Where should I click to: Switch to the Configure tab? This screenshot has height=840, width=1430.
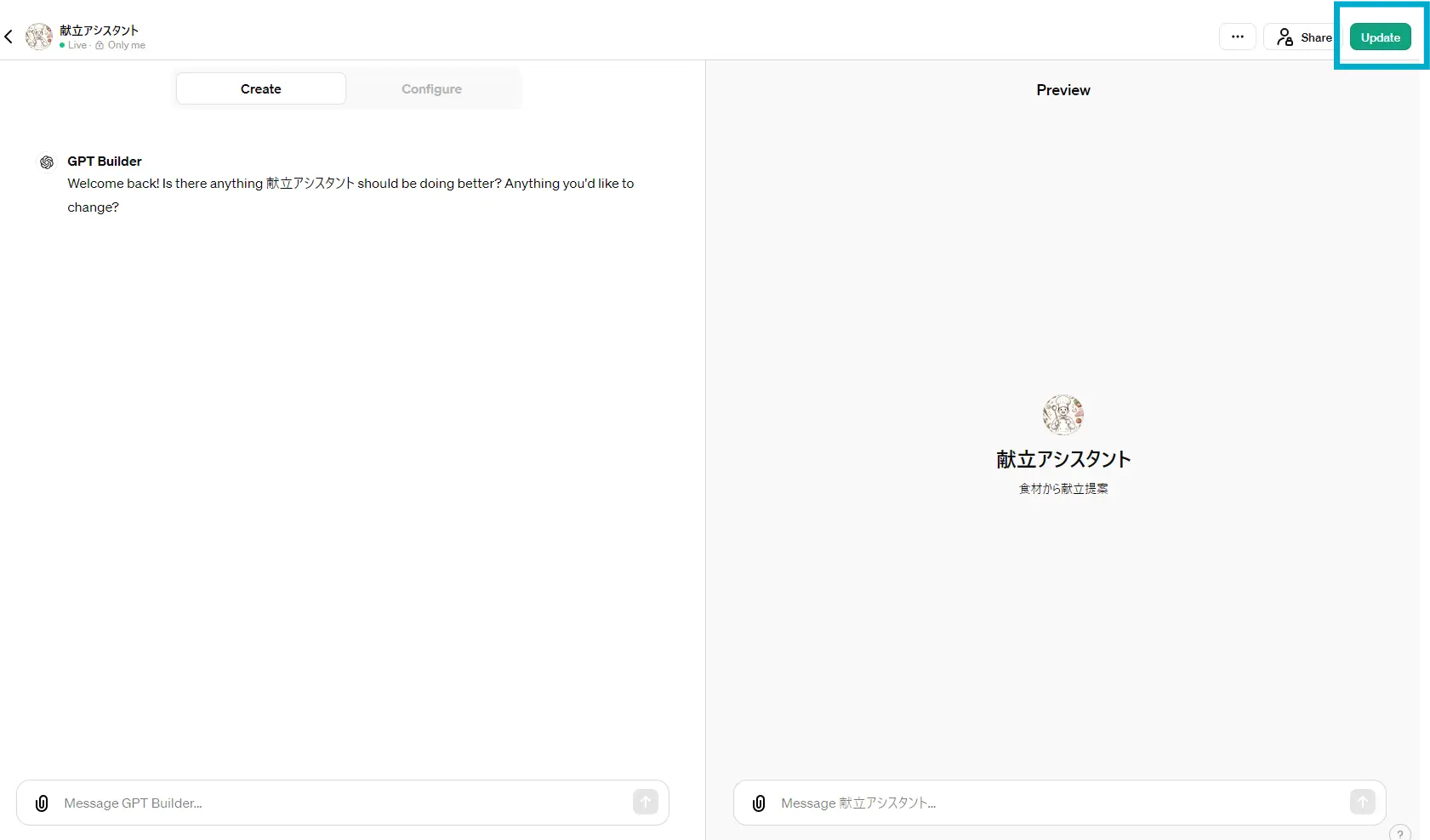click(431, 88)
